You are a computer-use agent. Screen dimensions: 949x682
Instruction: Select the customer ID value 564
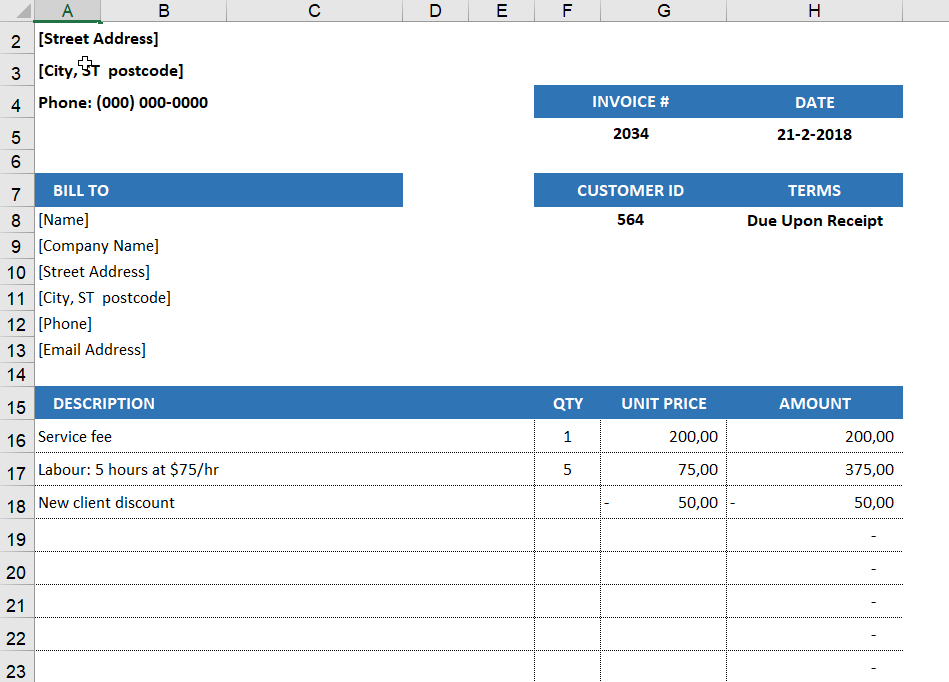[x=630, y=220]
